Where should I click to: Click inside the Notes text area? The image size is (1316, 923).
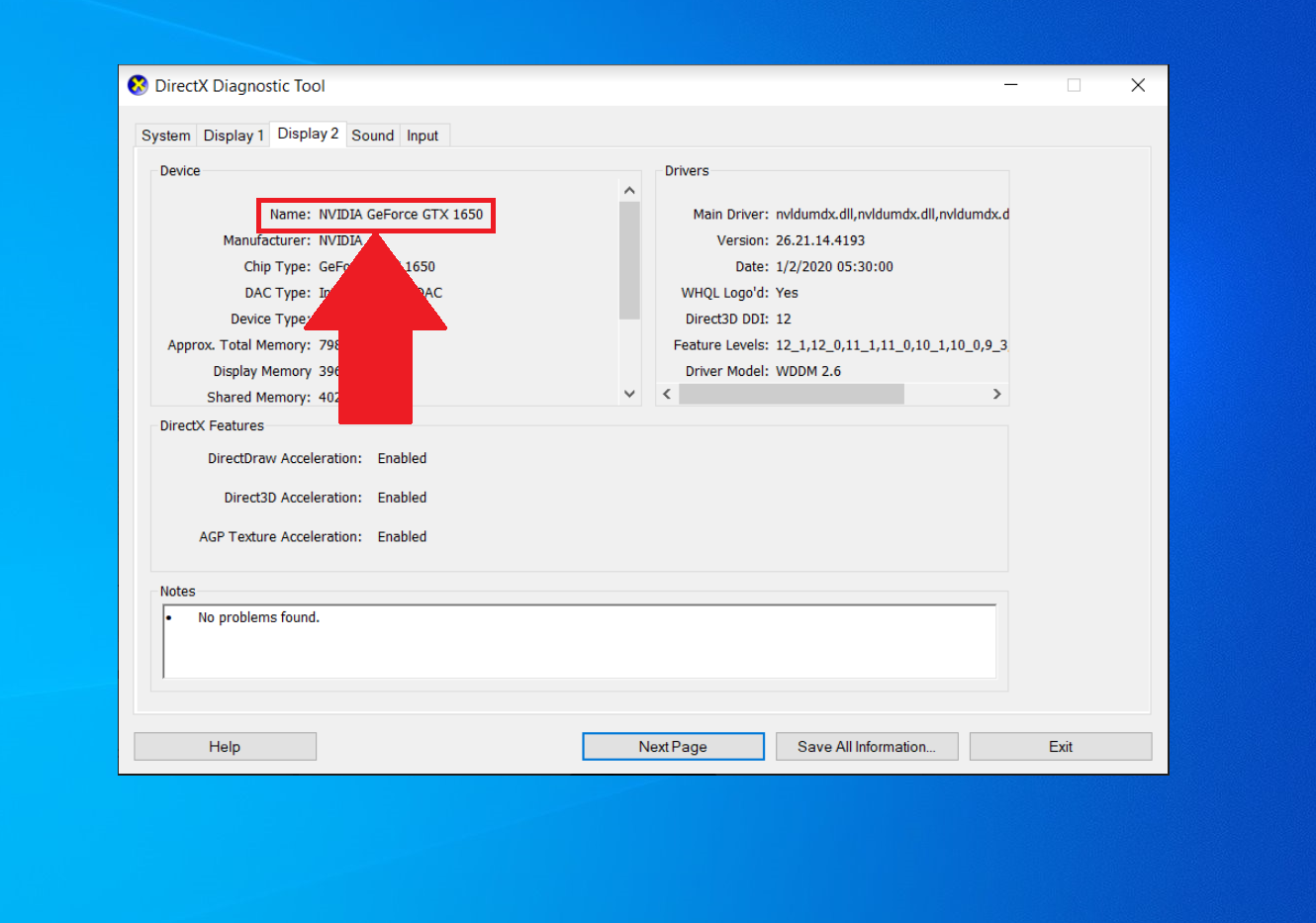click(x=579, y=641)
